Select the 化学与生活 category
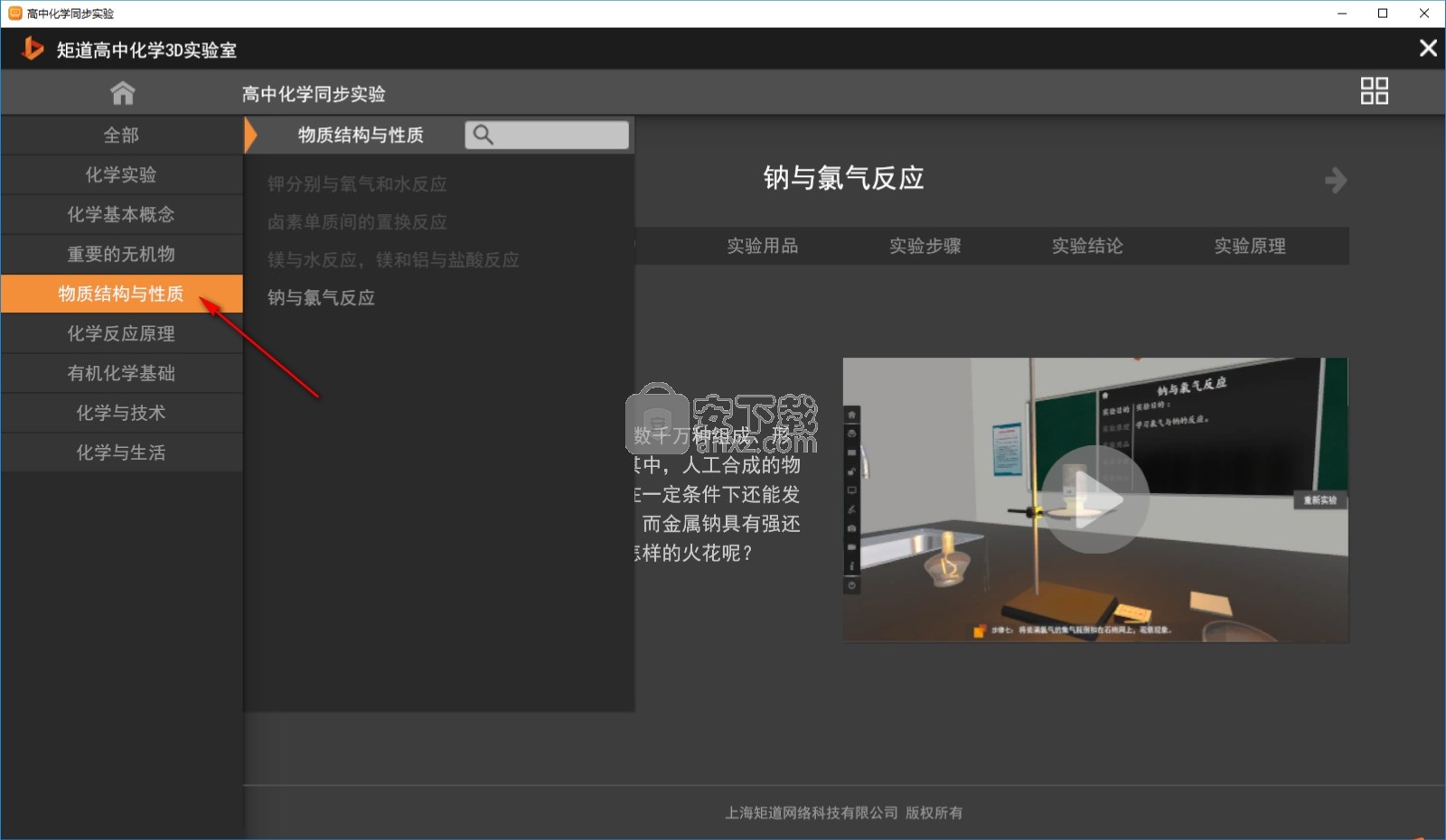This screenshot has height=840, width=1446. coord(121,453)
